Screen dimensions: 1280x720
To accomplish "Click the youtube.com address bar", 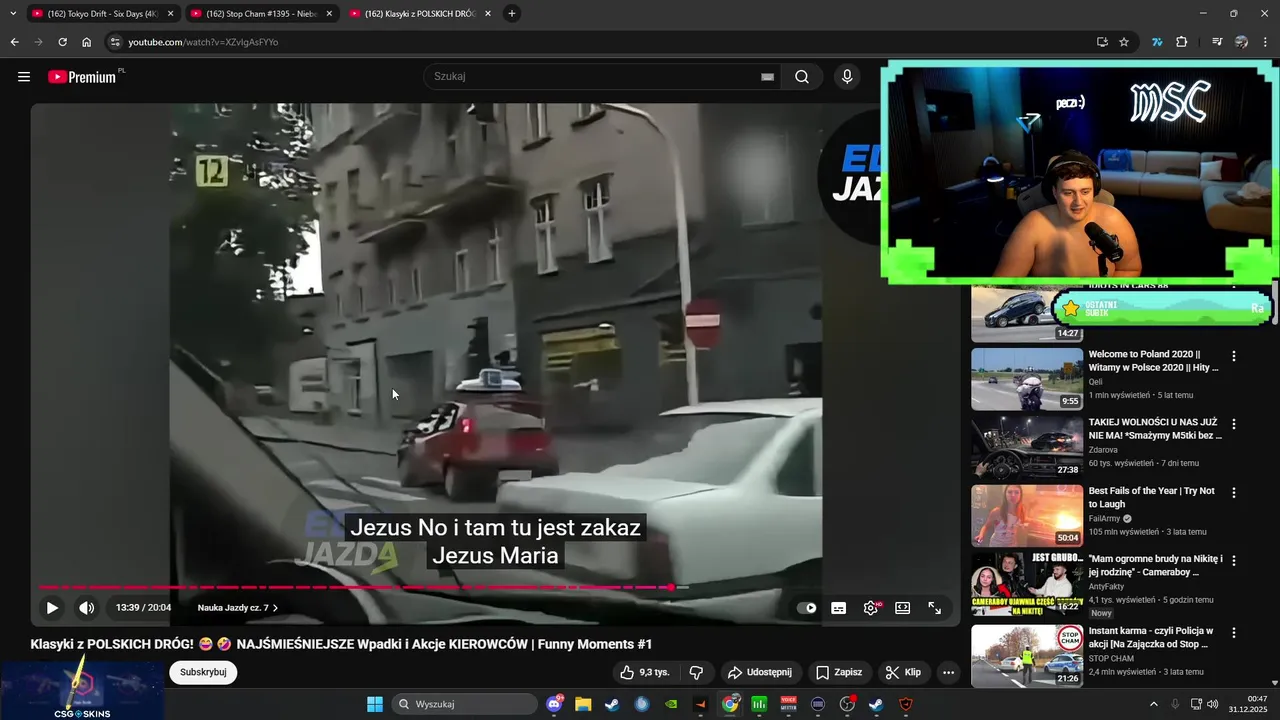I will (x=600, y=42).
